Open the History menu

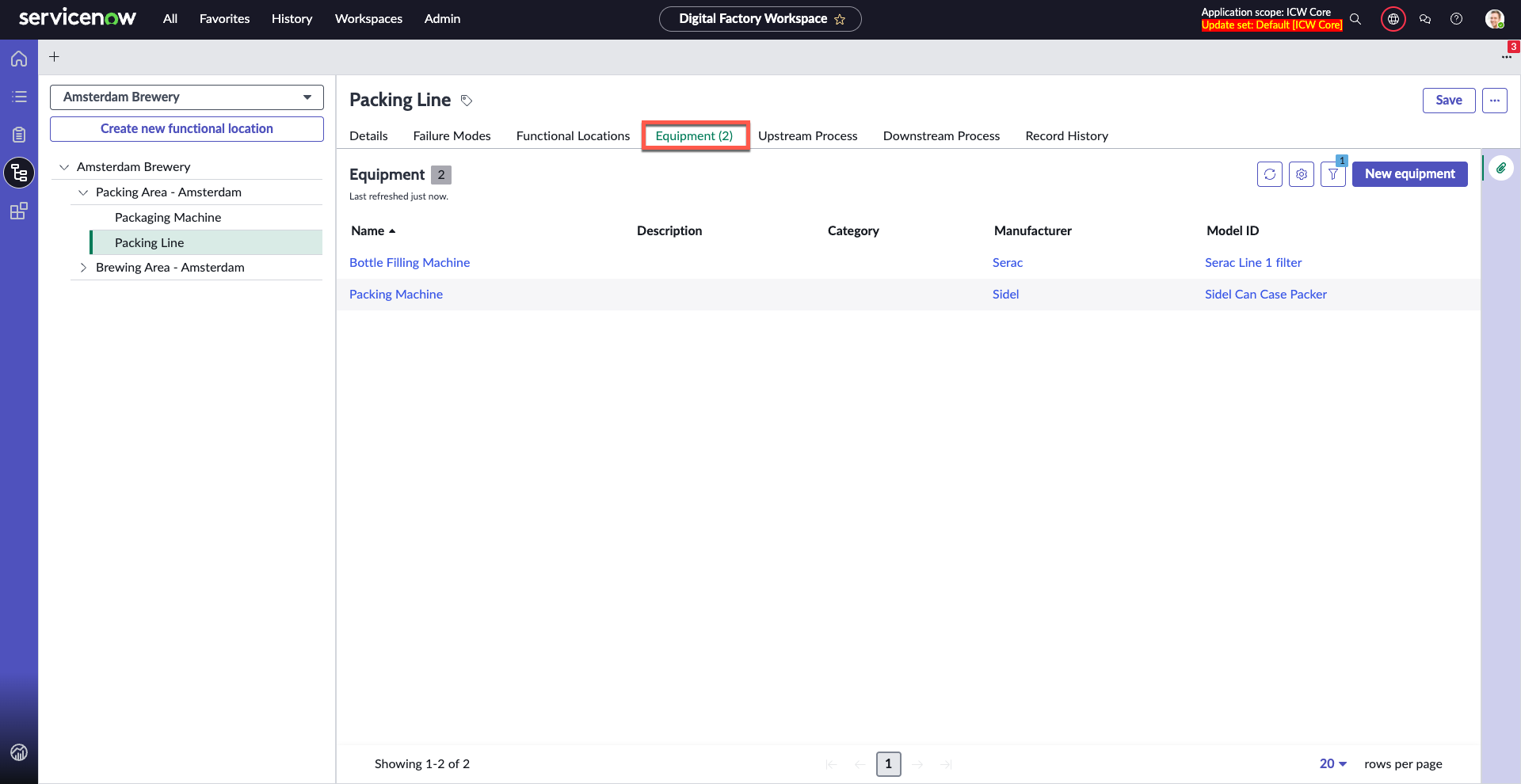(292, 19)
